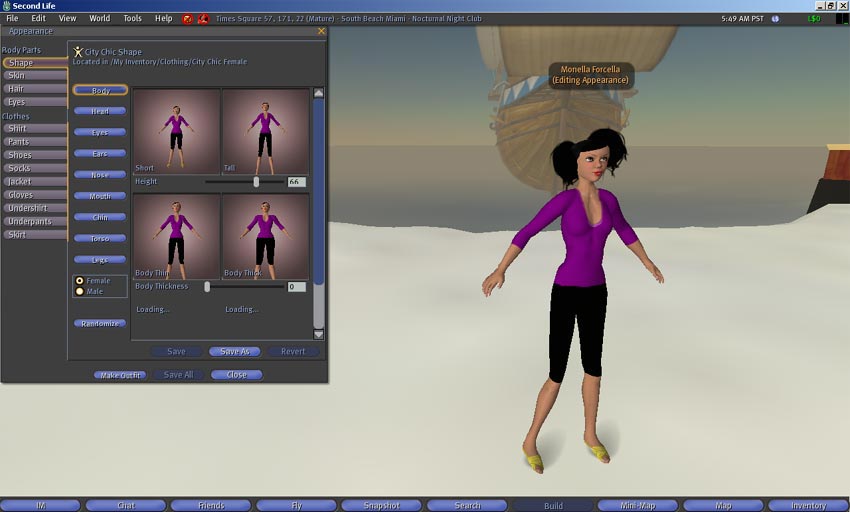850x512 pixels.
Task: Open the World menu
Action: point(100,18)
